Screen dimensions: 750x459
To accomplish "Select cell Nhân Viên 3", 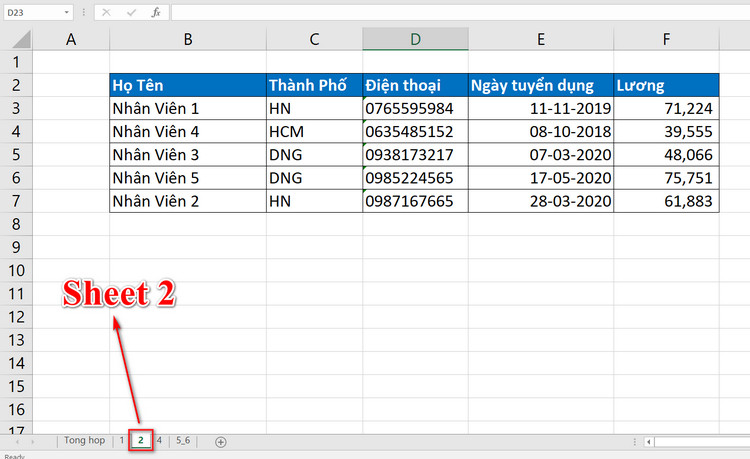I will [x=188, y=155].
